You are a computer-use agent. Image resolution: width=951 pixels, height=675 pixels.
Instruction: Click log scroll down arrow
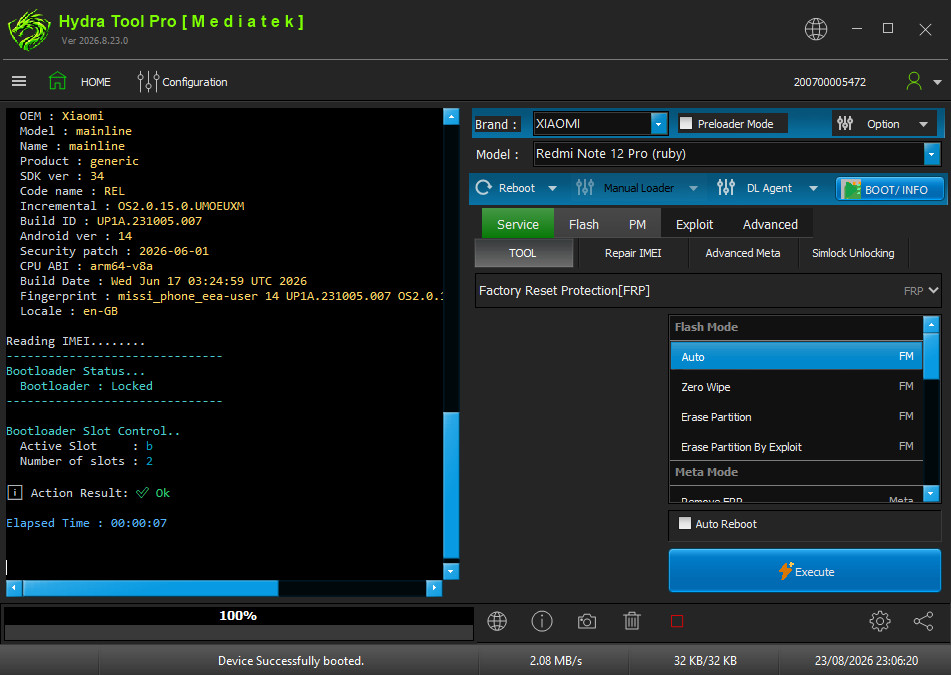click(x=451, y=571)
